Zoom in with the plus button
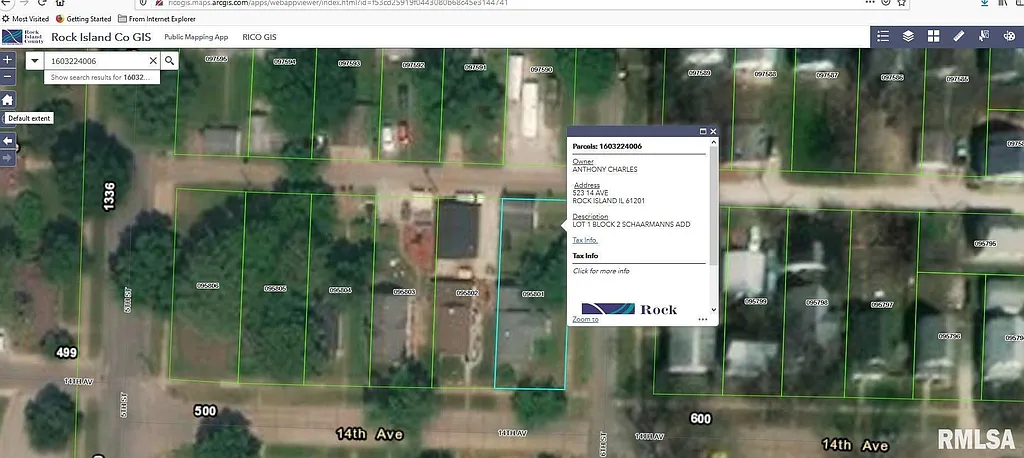This screenshot has width=1024, height=458. (8, 60)
